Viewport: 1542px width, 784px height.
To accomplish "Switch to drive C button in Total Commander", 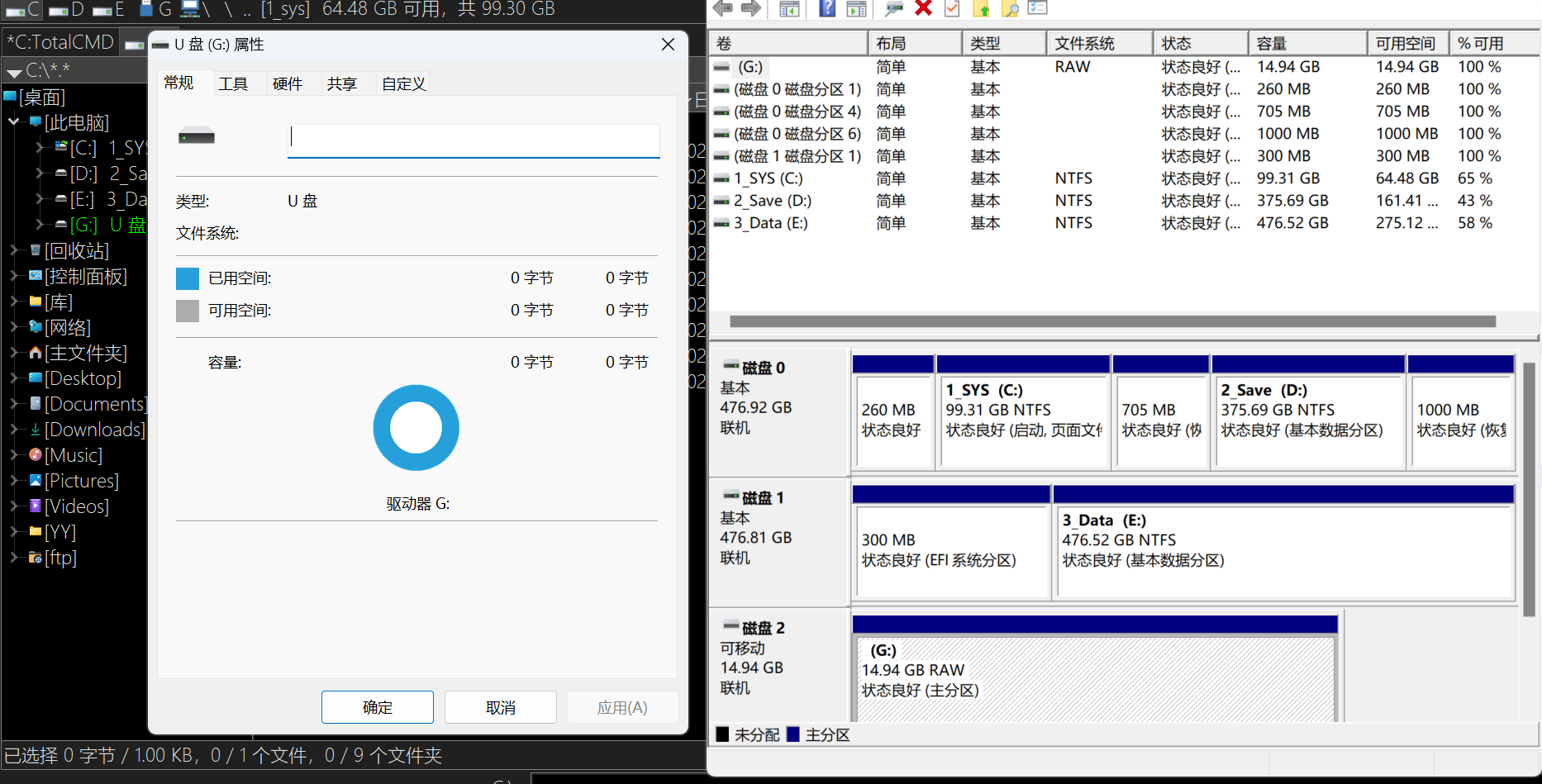I will pyautogui.click(x=23, y=9).
